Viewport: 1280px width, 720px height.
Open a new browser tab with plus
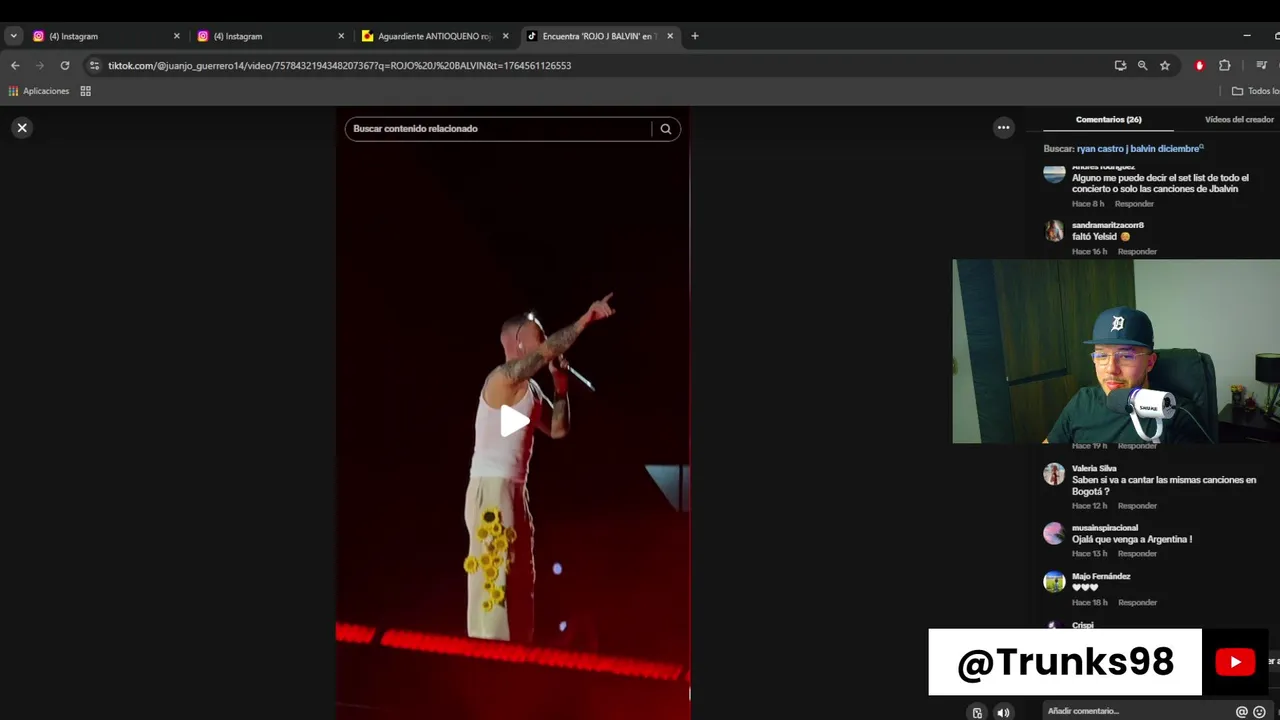[x=695, y=36]
